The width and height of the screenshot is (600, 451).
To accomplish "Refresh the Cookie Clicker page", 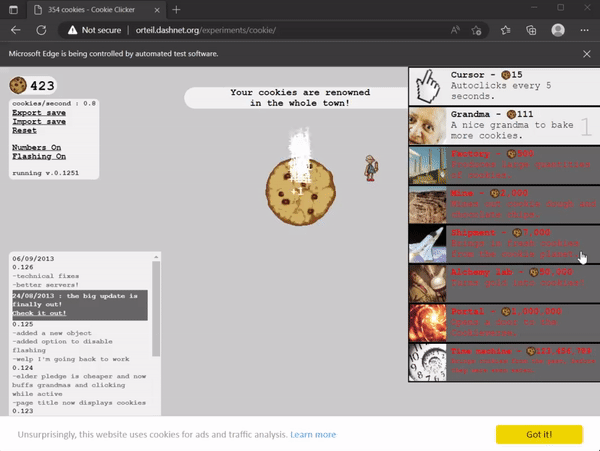I will 41,30.
